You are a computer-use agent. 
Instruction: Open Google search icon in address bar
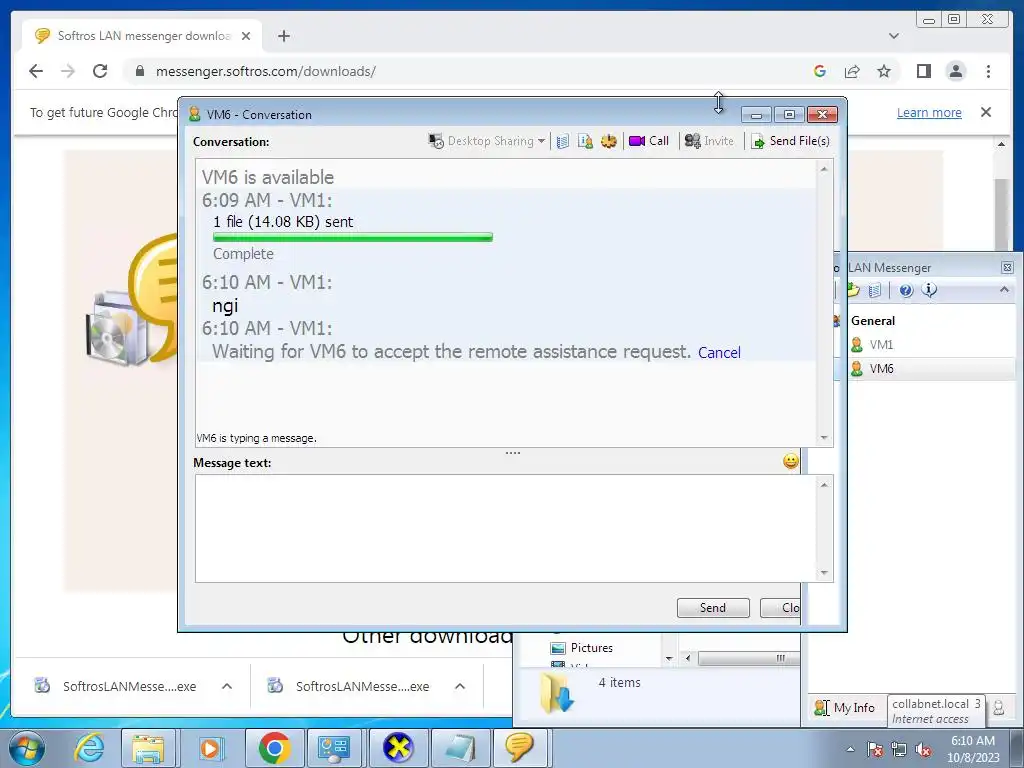pyautogui.click(x=820, y=71)
